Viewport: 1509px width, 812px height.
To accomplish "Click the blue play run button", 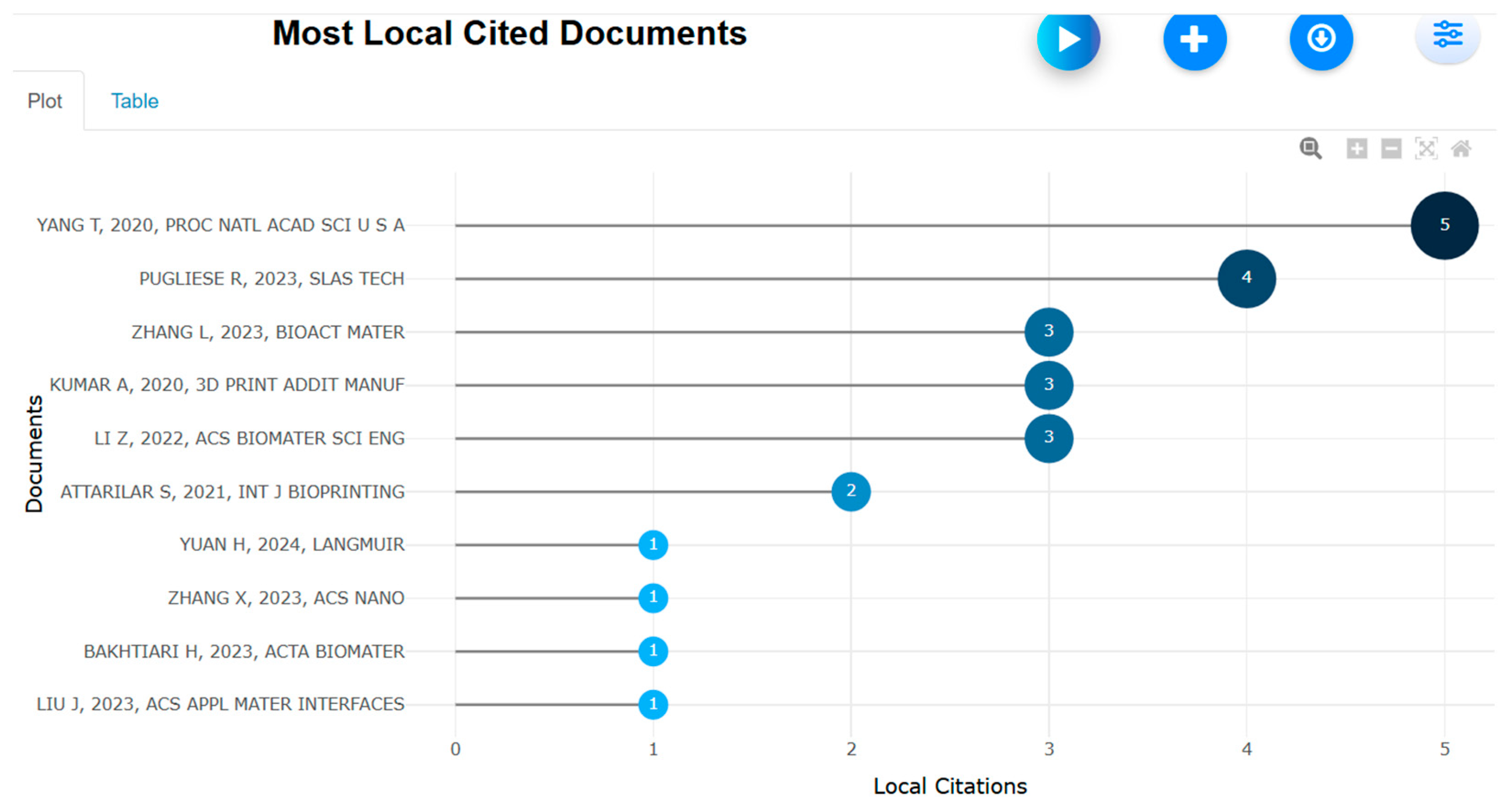I will coord(1068,40).
